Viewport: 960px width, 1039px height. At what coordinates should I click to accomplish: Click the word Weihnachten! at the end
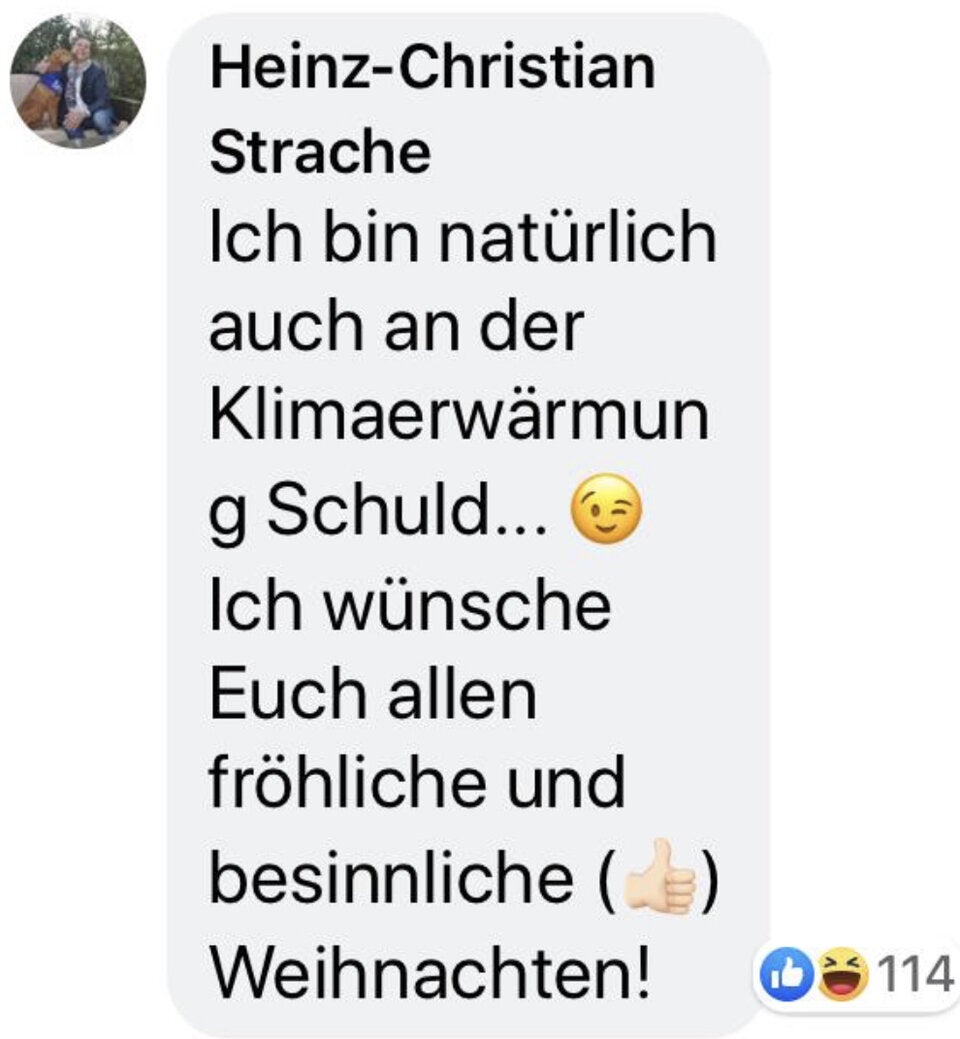tap(431, 973)
